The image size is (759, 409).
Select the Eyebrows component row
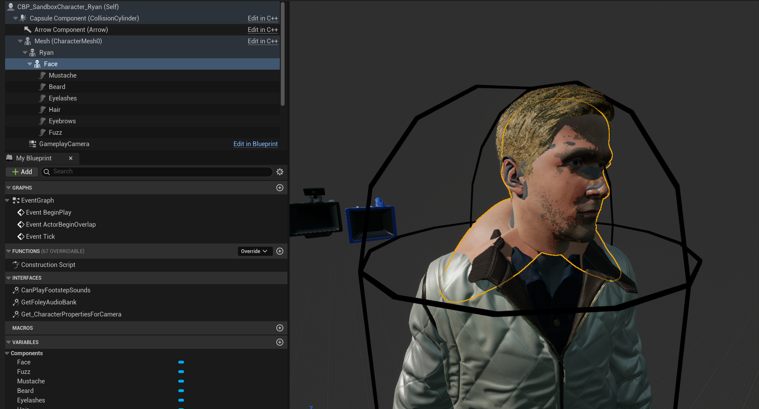(x=142, y=121)
